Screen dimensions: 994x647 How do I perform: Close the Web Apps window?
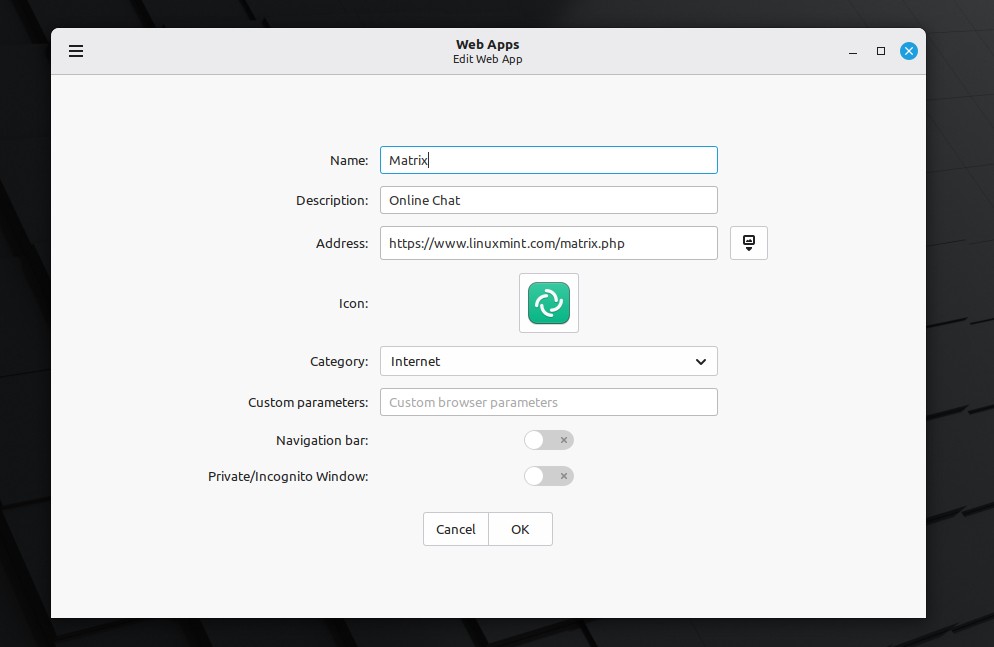pyautogui.click(x=908, y=51)
